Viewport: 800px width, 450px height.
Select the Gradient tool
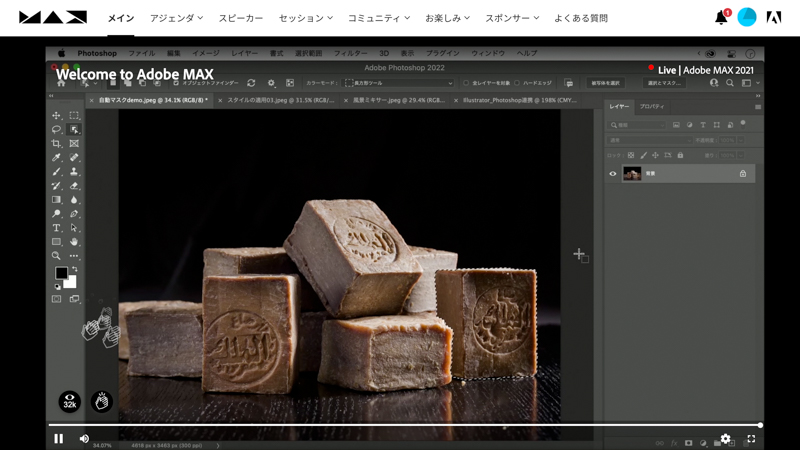(x=56, y=200)
